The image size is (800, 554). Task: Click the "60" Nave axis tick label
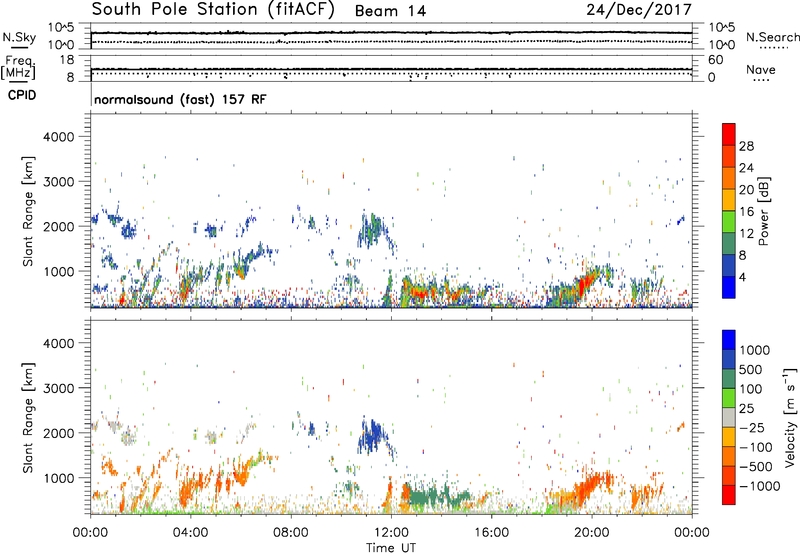[715, 60]
